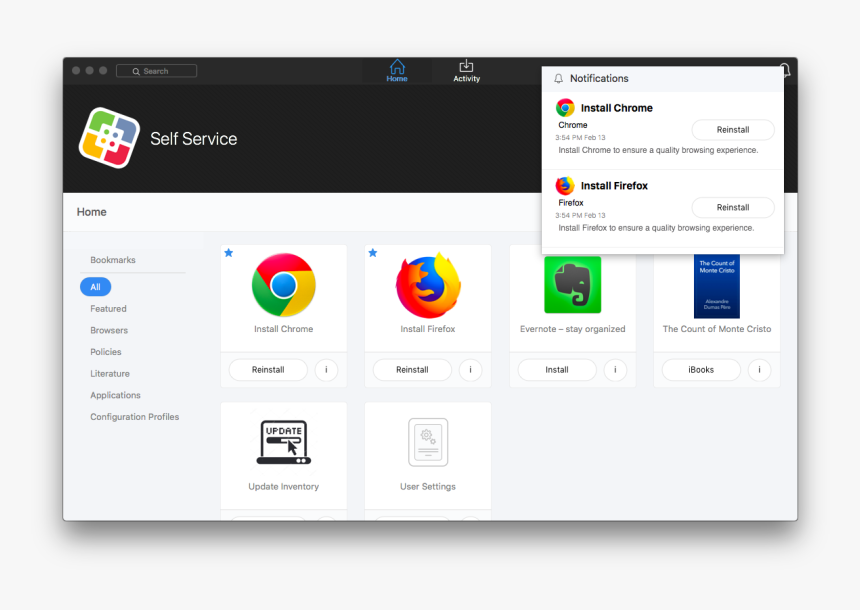Screen dimensions: 860x610
Task: Open the Applications category
Action: [115, 395]
